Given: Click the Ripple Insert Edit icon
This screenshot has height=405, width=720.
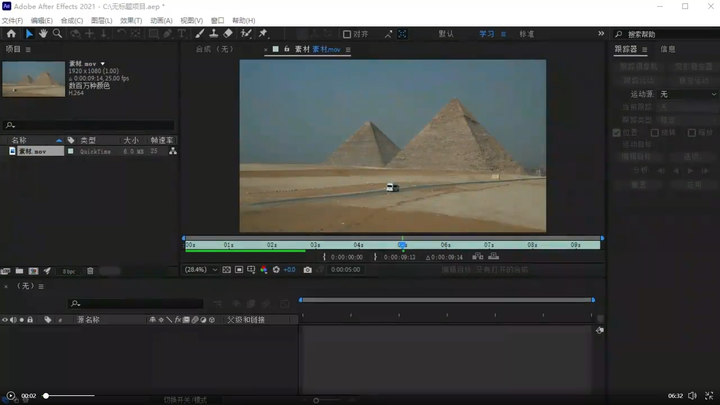Looking at the screenshot, I should coord(478,256).
